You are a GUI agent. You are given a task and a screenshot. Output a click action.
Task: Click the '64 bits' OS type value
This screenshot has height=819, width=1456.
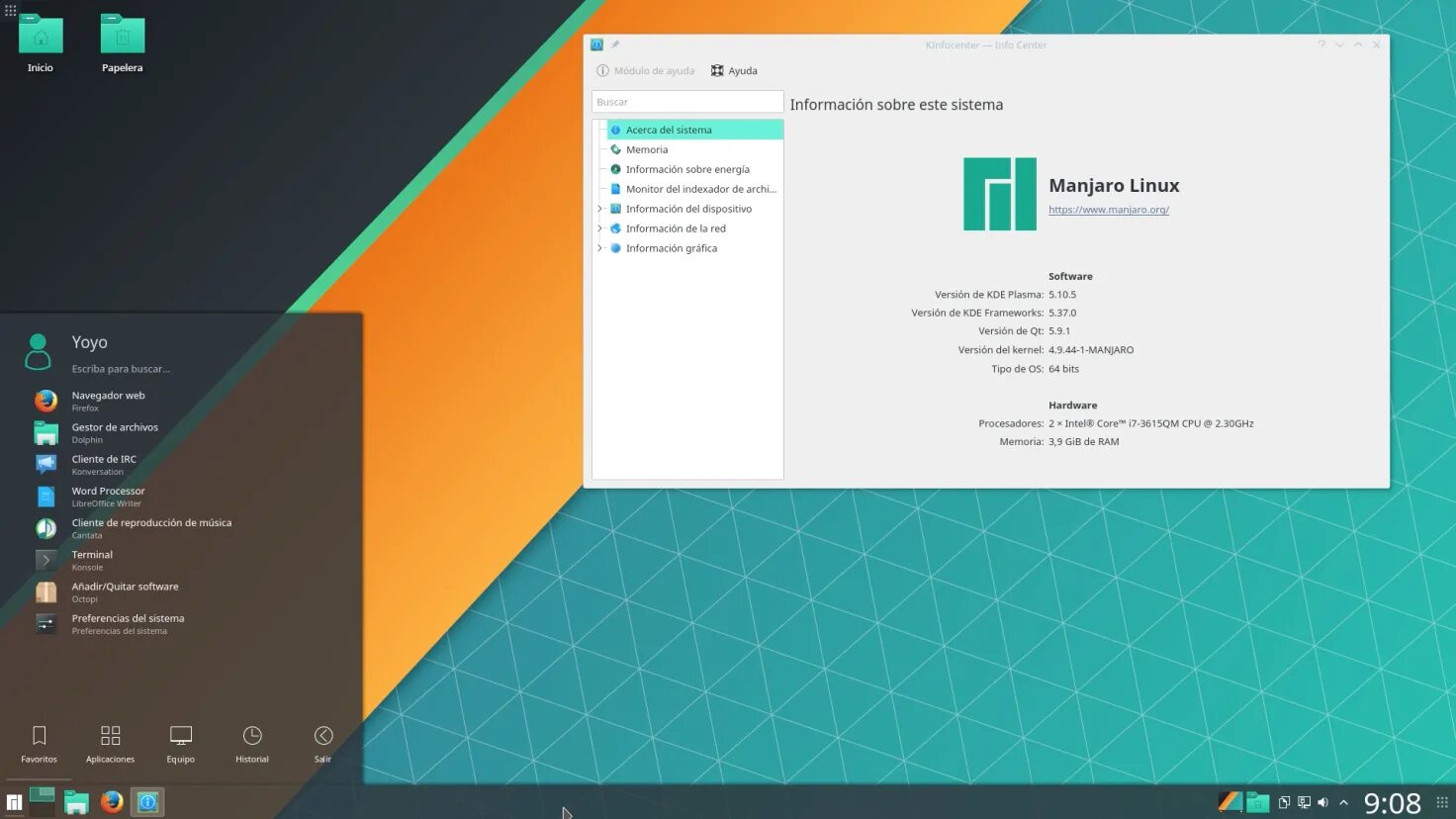pyautogui.click(x=1064, y=369)
